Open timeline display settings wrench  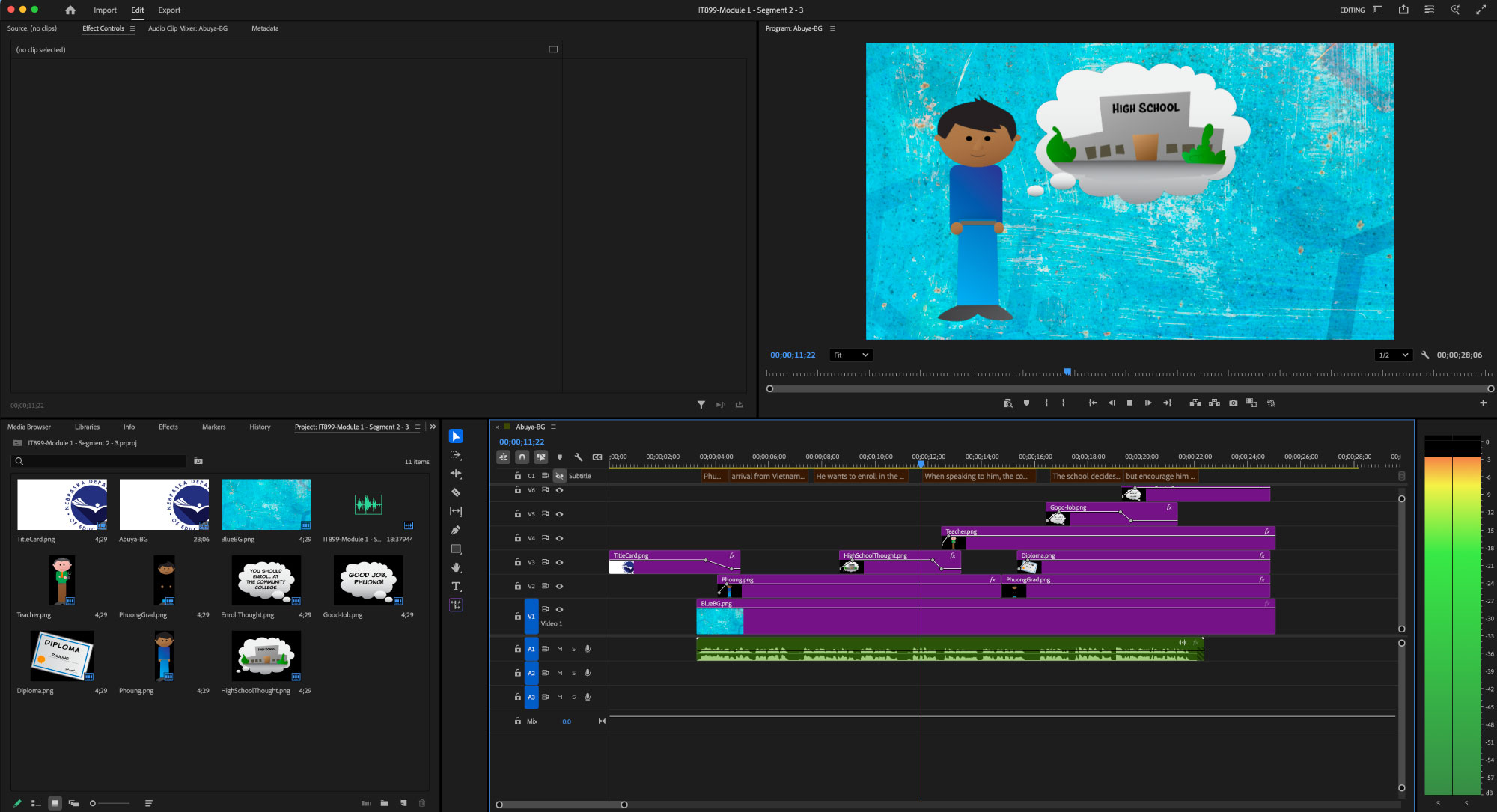click(578, 457)
